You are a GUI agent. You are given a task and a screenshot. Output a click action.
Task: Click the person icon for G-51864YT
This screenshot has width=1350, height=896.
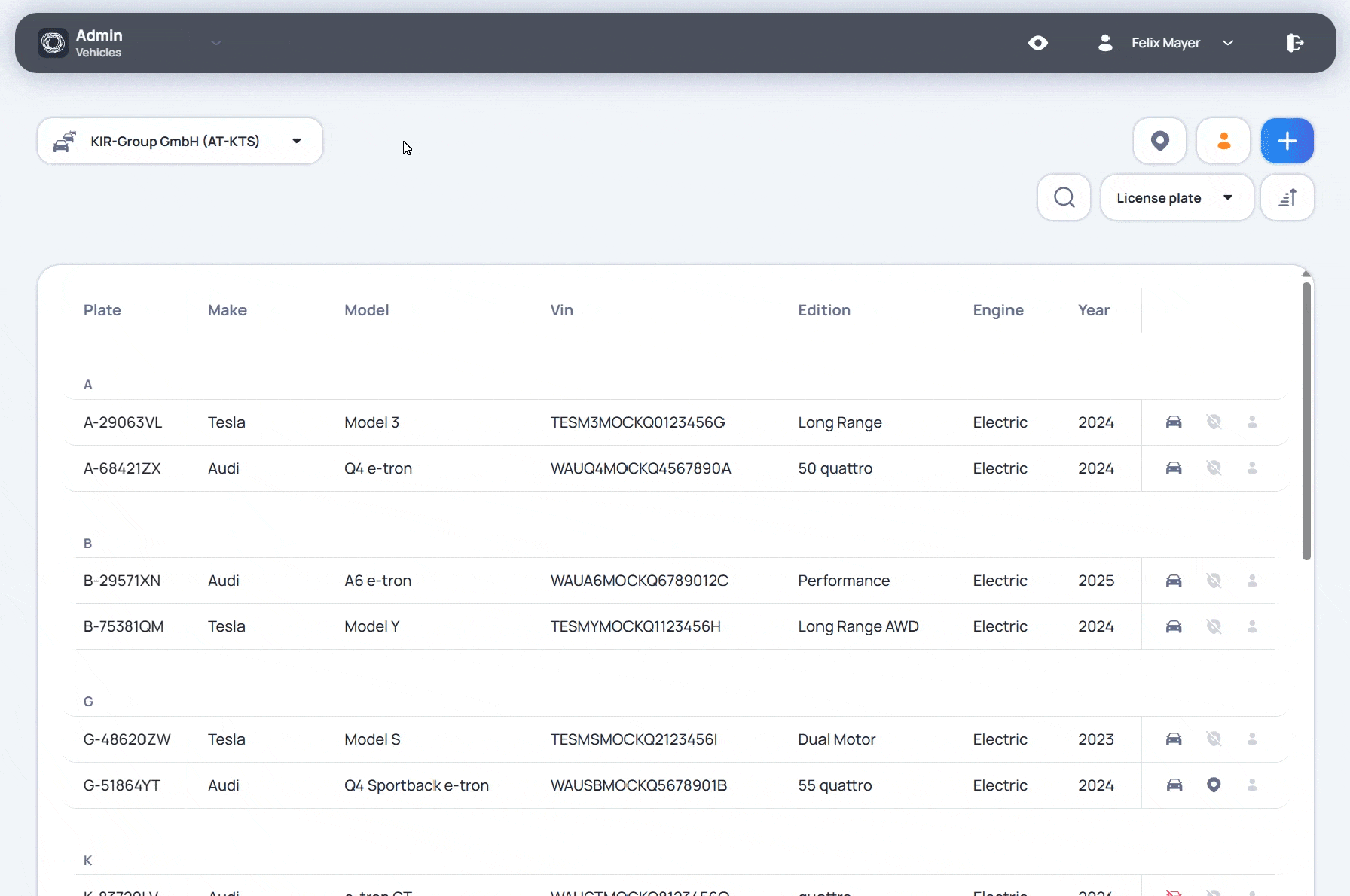point(1252,785)
